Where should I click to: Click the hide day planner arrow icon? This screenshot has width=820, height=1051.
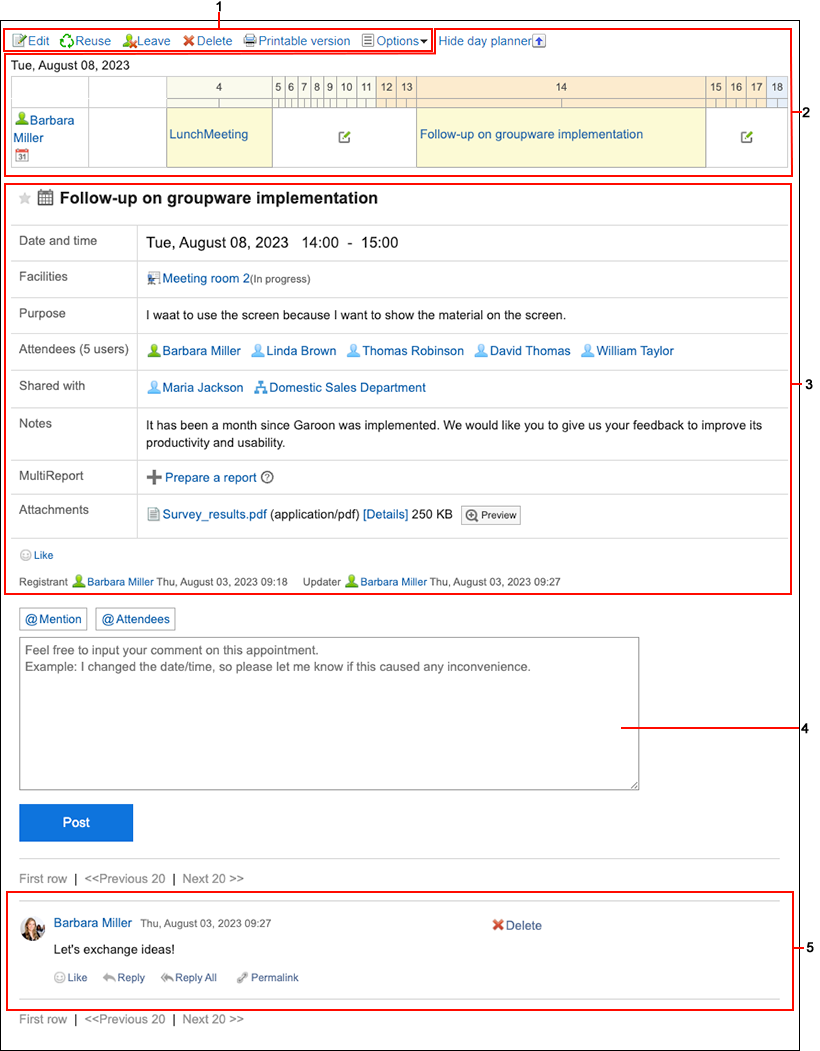(x=539, y=42)
